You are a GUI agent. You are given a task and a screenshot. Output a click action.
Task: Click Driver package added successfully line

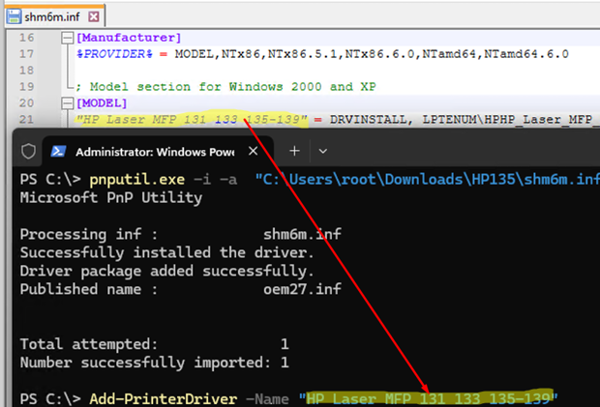tap(167, 271)
